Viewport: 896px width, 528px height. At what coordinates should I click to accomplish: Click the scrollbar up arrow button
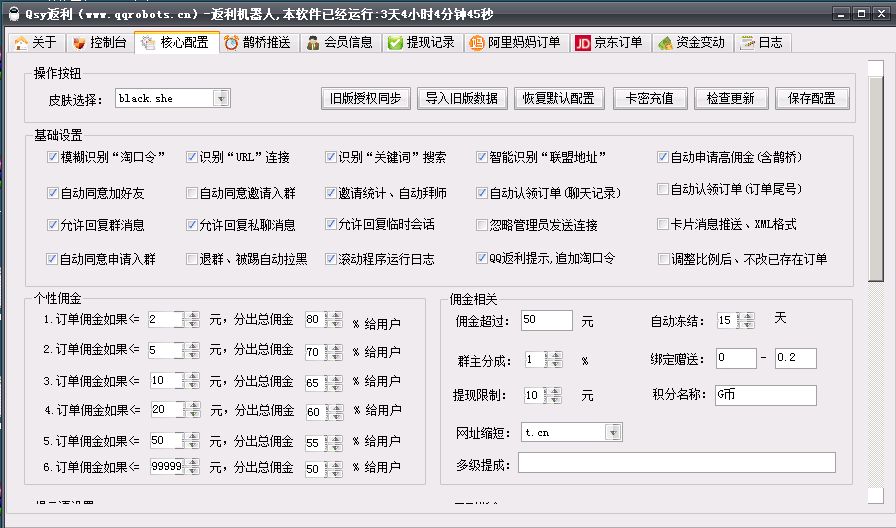[875, 68]
